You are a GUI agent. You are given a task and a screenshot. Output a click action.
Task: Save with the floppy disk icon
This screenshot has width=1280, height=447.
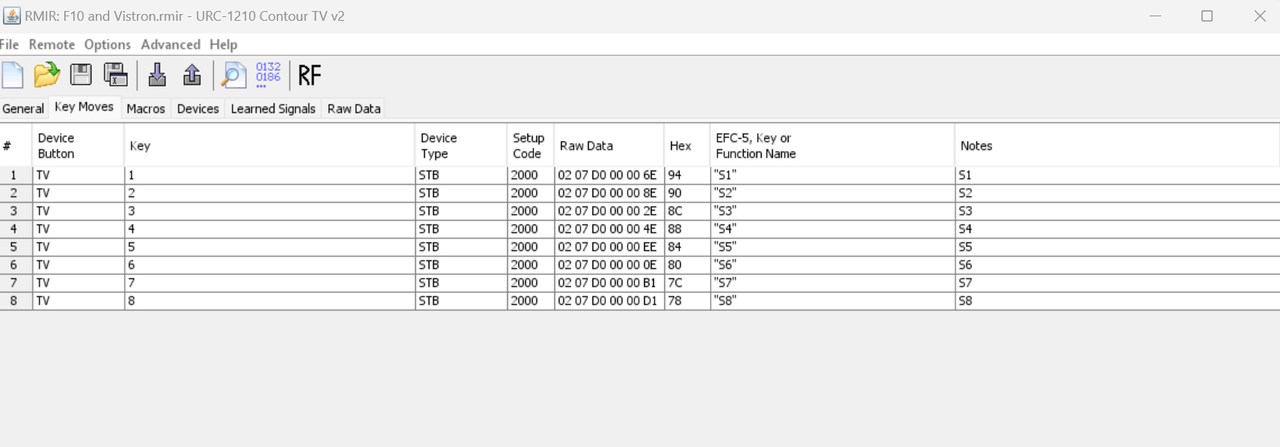coord(81,75)
